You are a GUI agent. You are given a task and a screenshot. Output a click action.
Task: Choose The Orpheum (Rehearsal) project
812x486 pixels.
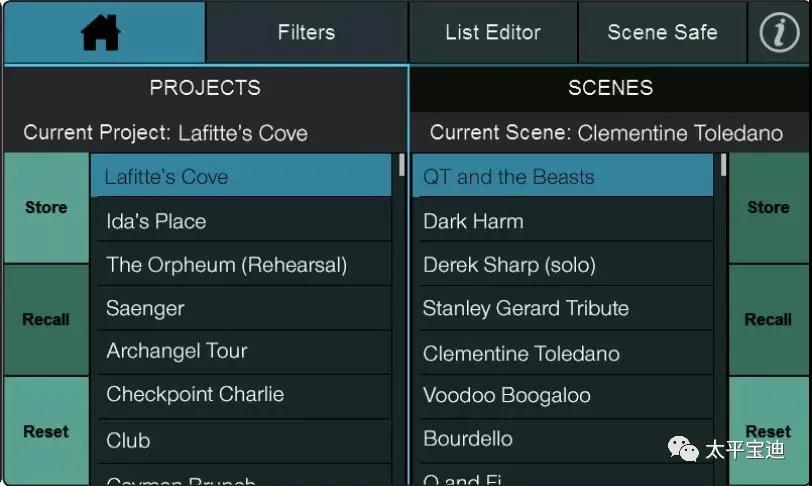(242, 265)
